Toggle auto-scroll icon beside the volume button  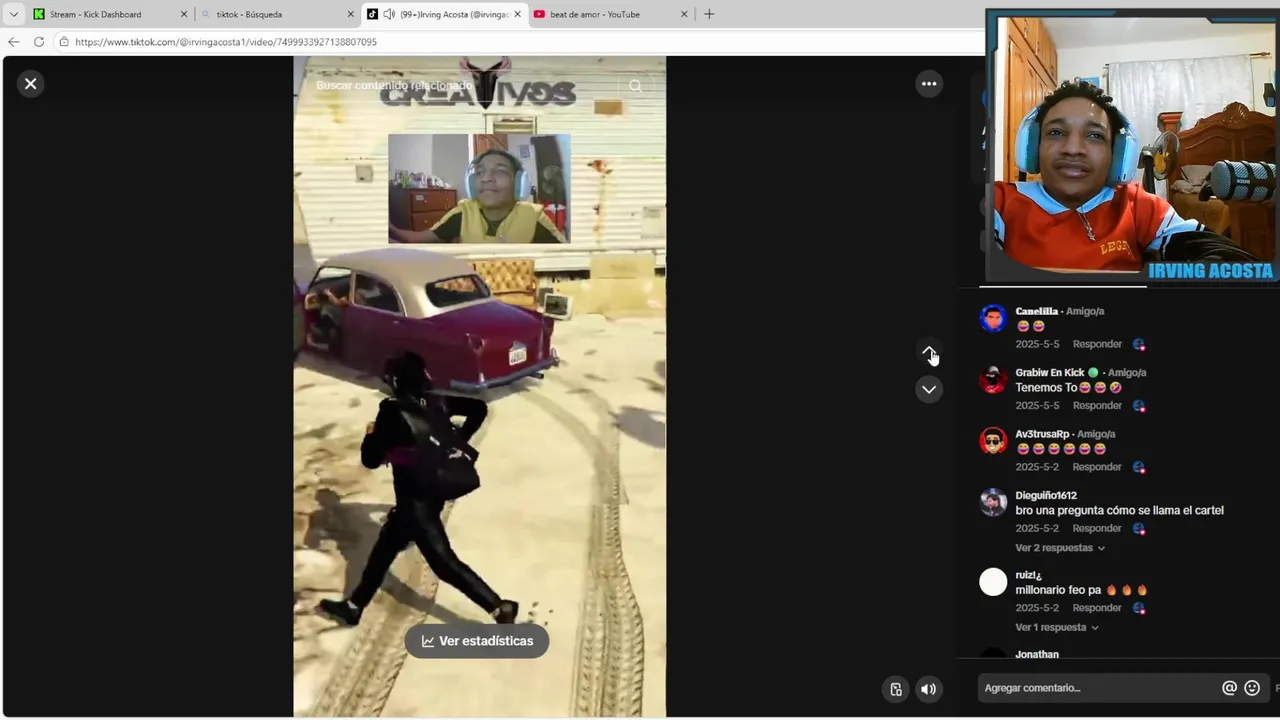896,688
